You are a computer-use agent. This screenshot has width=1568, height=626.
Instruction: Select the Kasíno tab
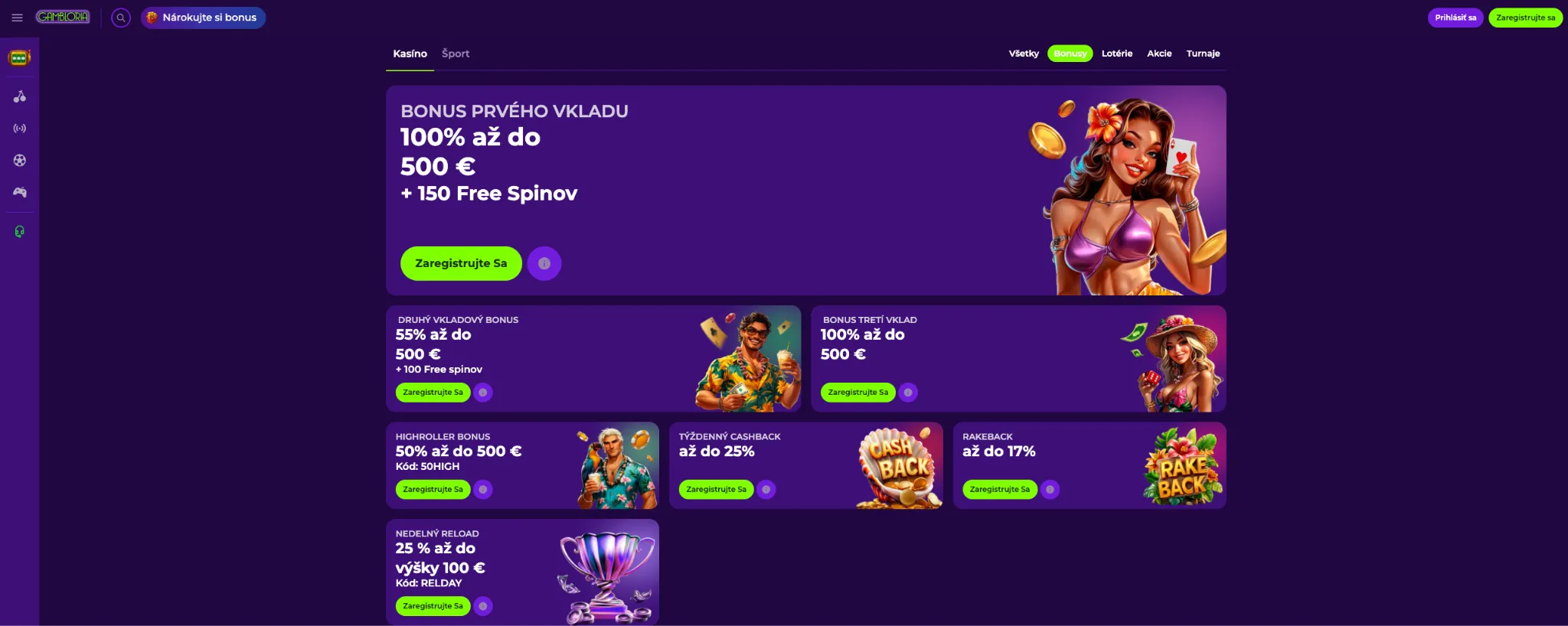[410, 54]
